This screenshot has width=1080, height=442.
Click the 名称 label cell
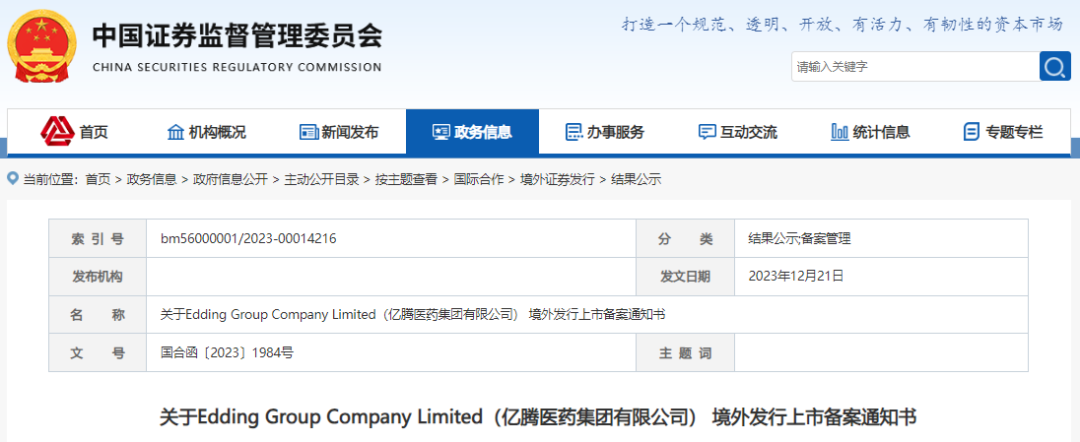pos(97,315)
